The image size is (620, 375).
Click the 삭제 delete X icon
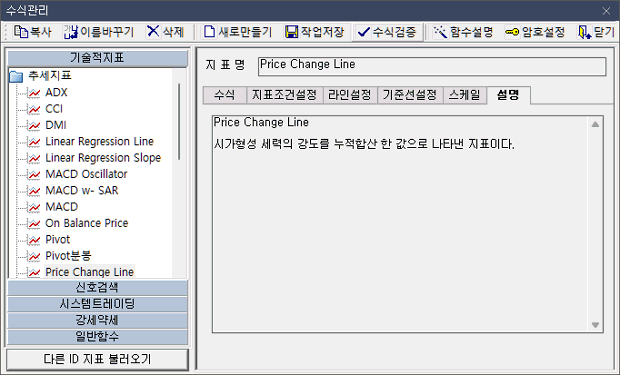[x=153, y=31]
